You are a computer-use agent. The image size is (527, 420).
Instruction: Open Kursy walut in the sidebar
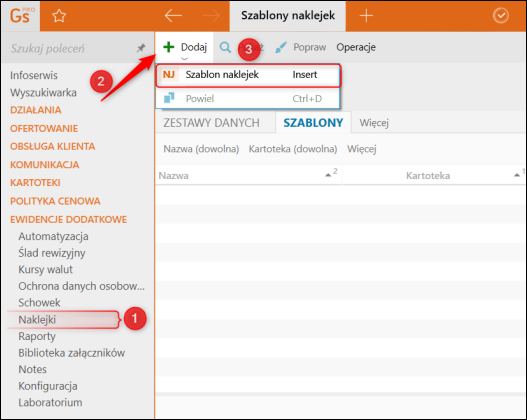click(45, 269)
